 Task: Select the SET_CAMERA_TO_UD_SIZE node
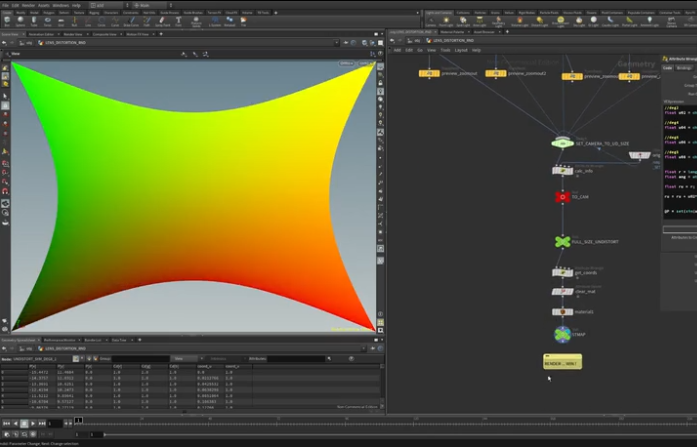pyautogui.click(x=562, y=143)
